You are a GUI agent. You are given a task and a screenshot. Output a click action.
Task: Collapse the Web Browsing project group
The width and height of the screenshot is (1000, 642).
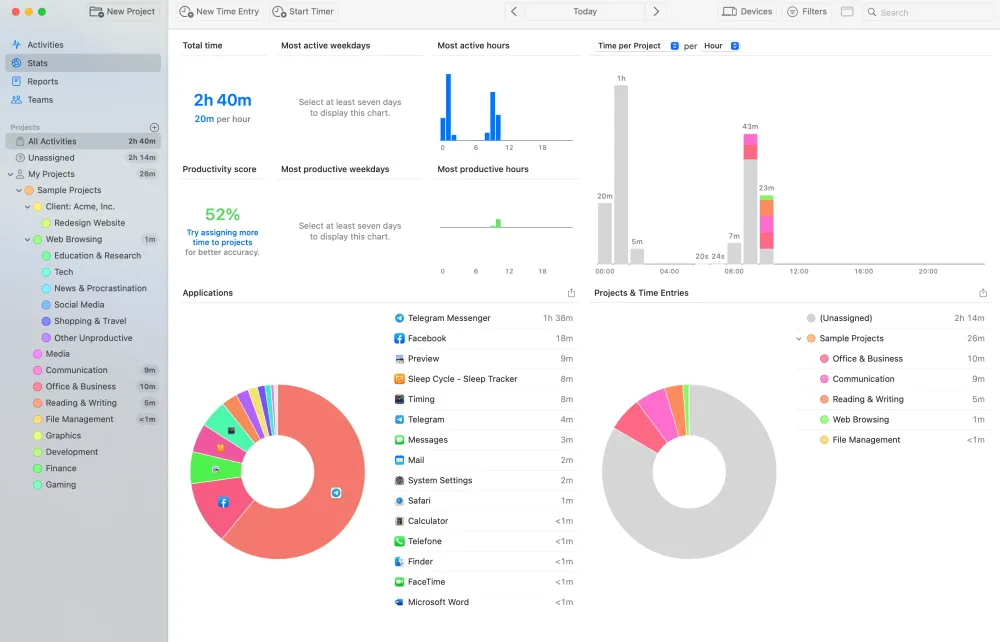pos(27,240)
